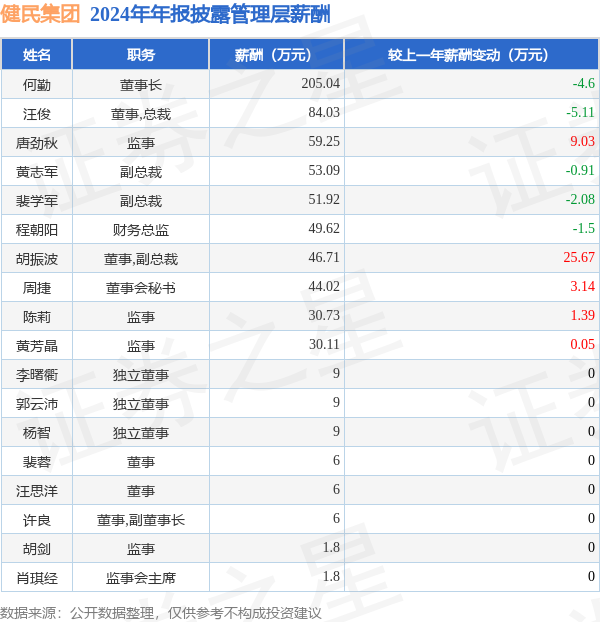Click the position cell 董事会秘书
This screenshot has width=600, height=622.
141,288
